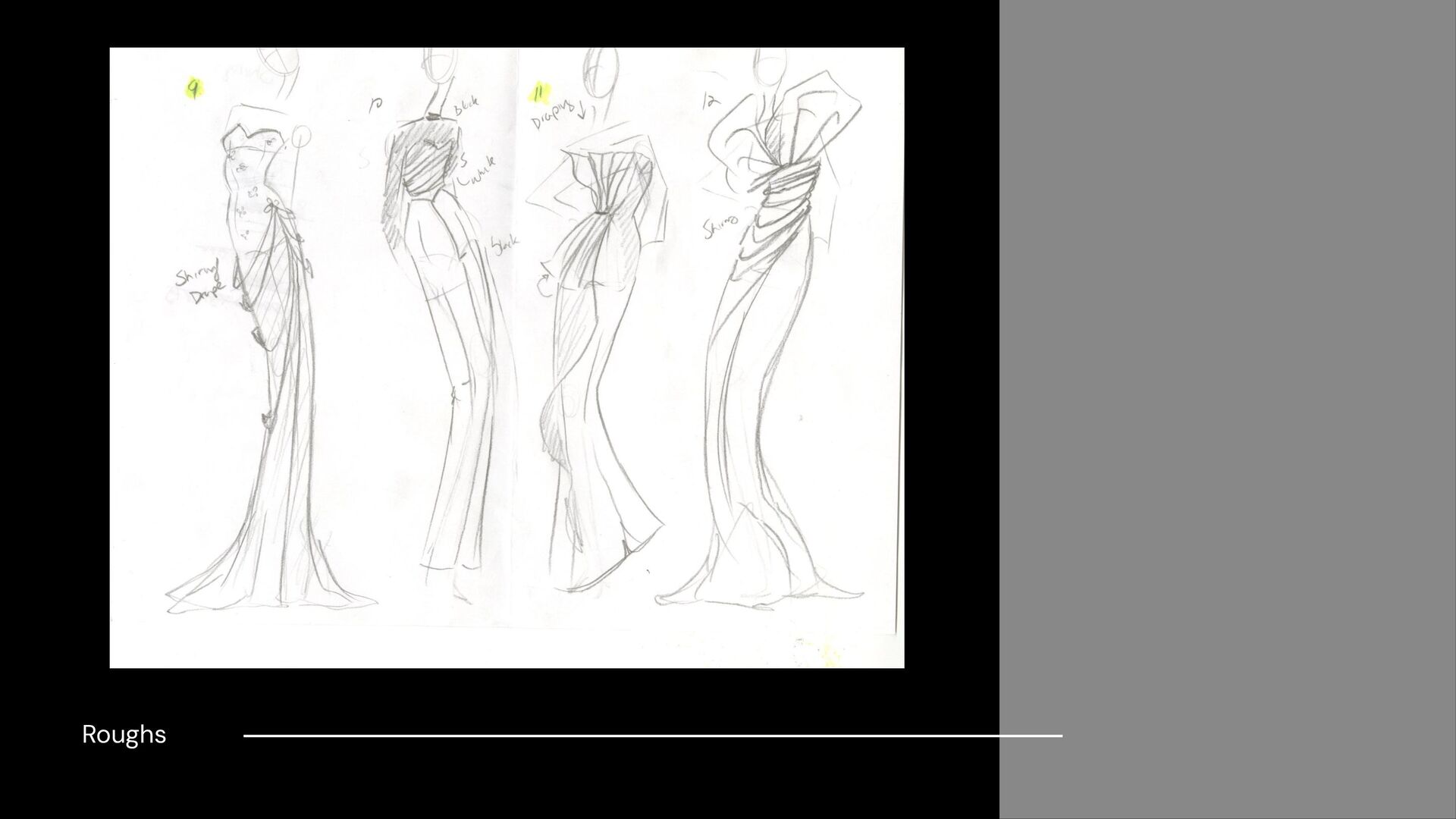
Task: Click the white horizontal line beside Roughs
Action: pyautogui.click(x=652, y=735)
